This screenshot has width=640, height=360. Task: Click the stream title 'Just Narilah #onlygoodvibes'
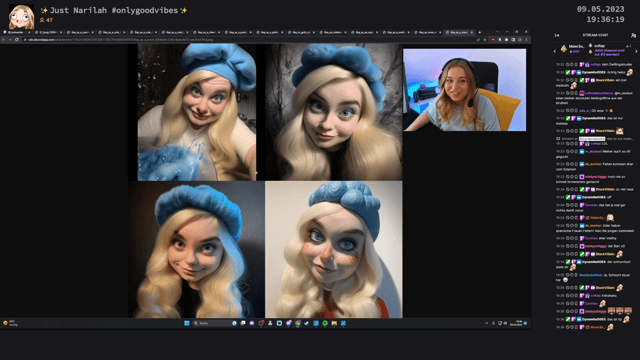click(x=113, y=10)
